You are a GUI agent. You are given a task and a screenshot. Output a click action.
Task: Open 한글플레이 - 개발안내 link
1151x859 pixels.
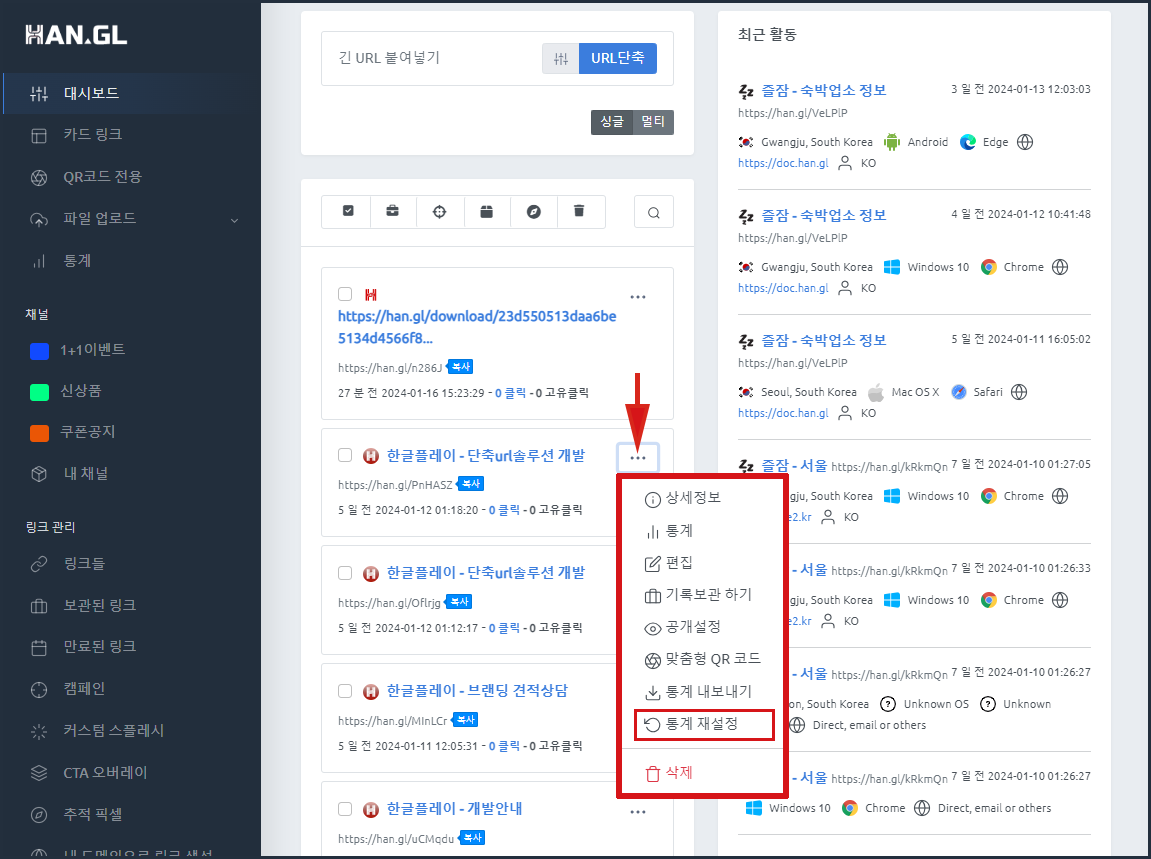coord(454,809)
